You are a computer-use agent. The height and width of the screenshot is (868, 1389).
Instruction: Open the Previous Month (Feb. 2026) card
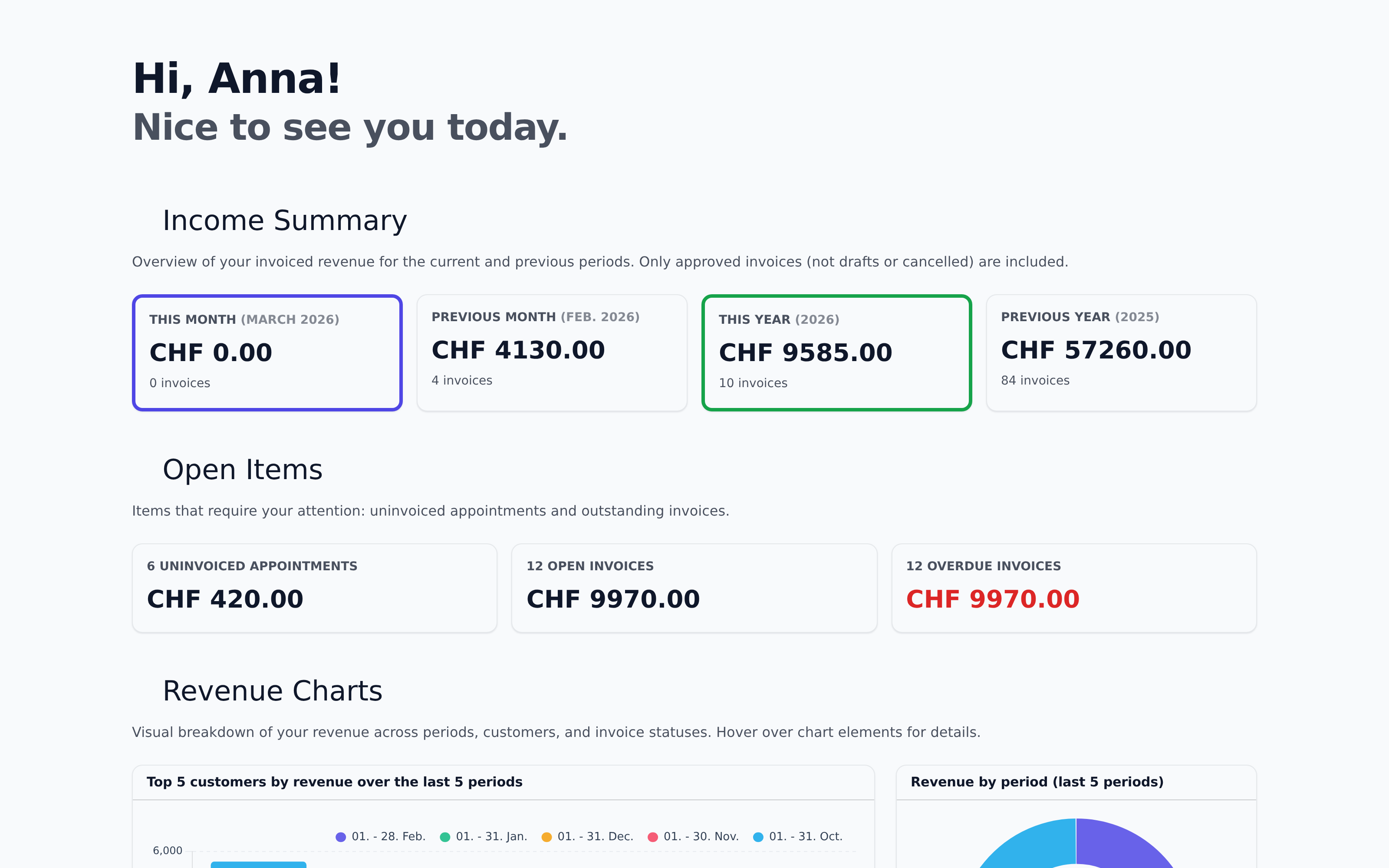[552, 352]
